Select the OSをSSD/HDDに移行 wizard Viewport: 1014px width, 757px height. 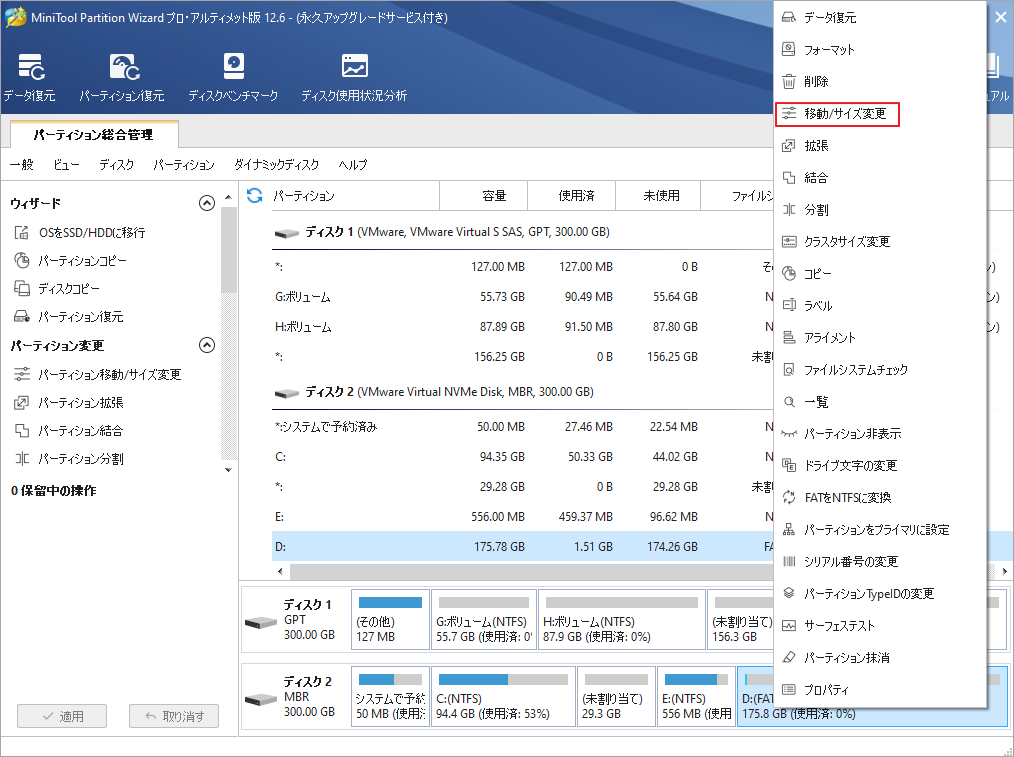tap(90, 232)
